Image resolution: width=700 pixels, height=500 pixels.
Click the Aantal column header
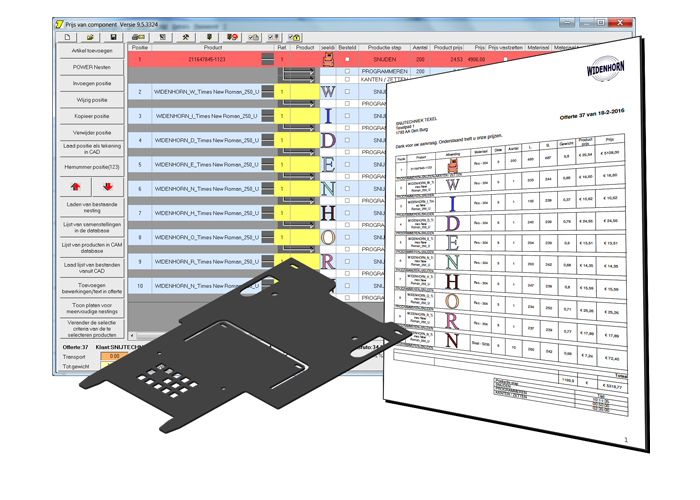pos(420,47)
